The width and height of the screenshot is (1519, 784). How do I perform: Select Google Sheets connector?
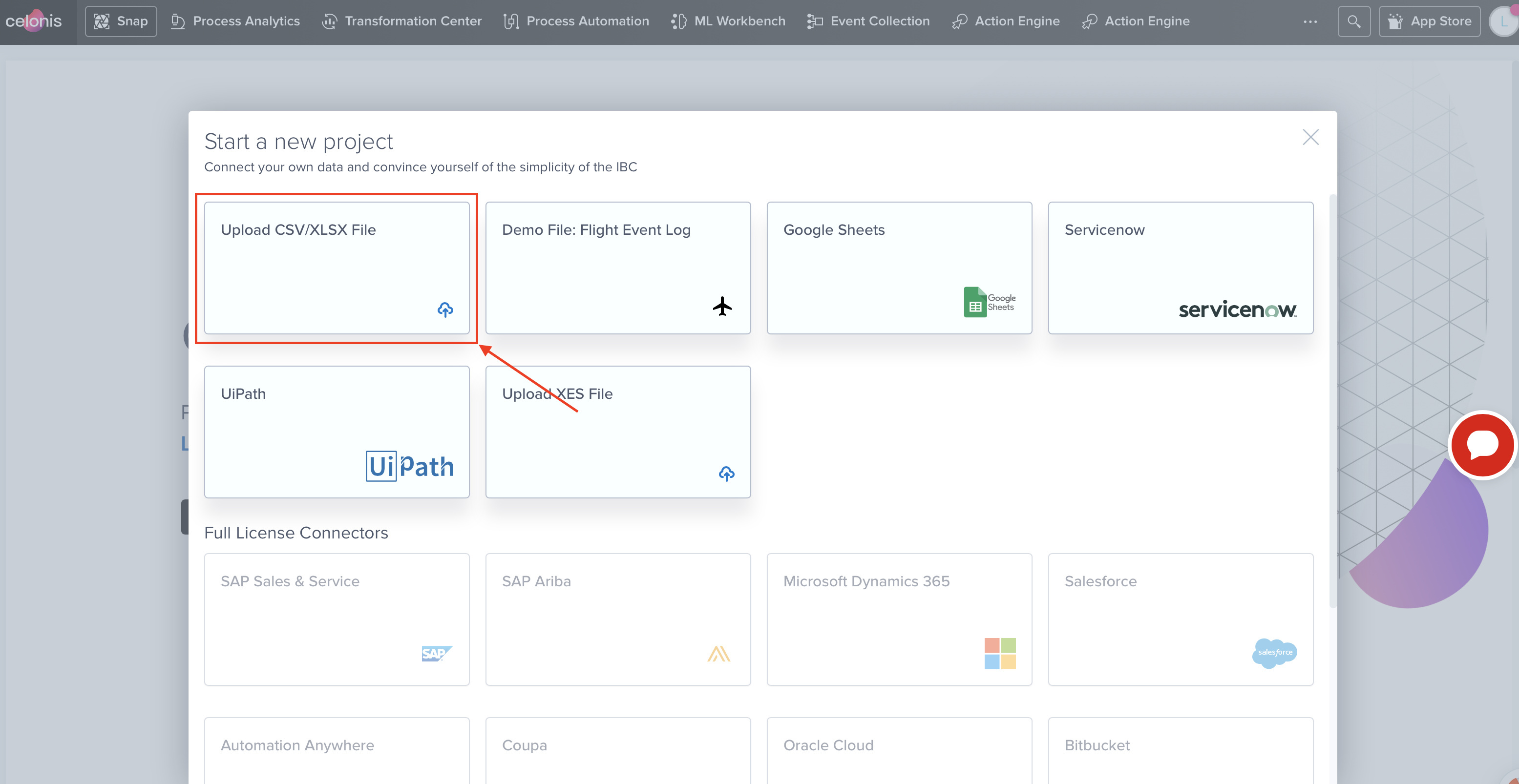coord(899,267)
